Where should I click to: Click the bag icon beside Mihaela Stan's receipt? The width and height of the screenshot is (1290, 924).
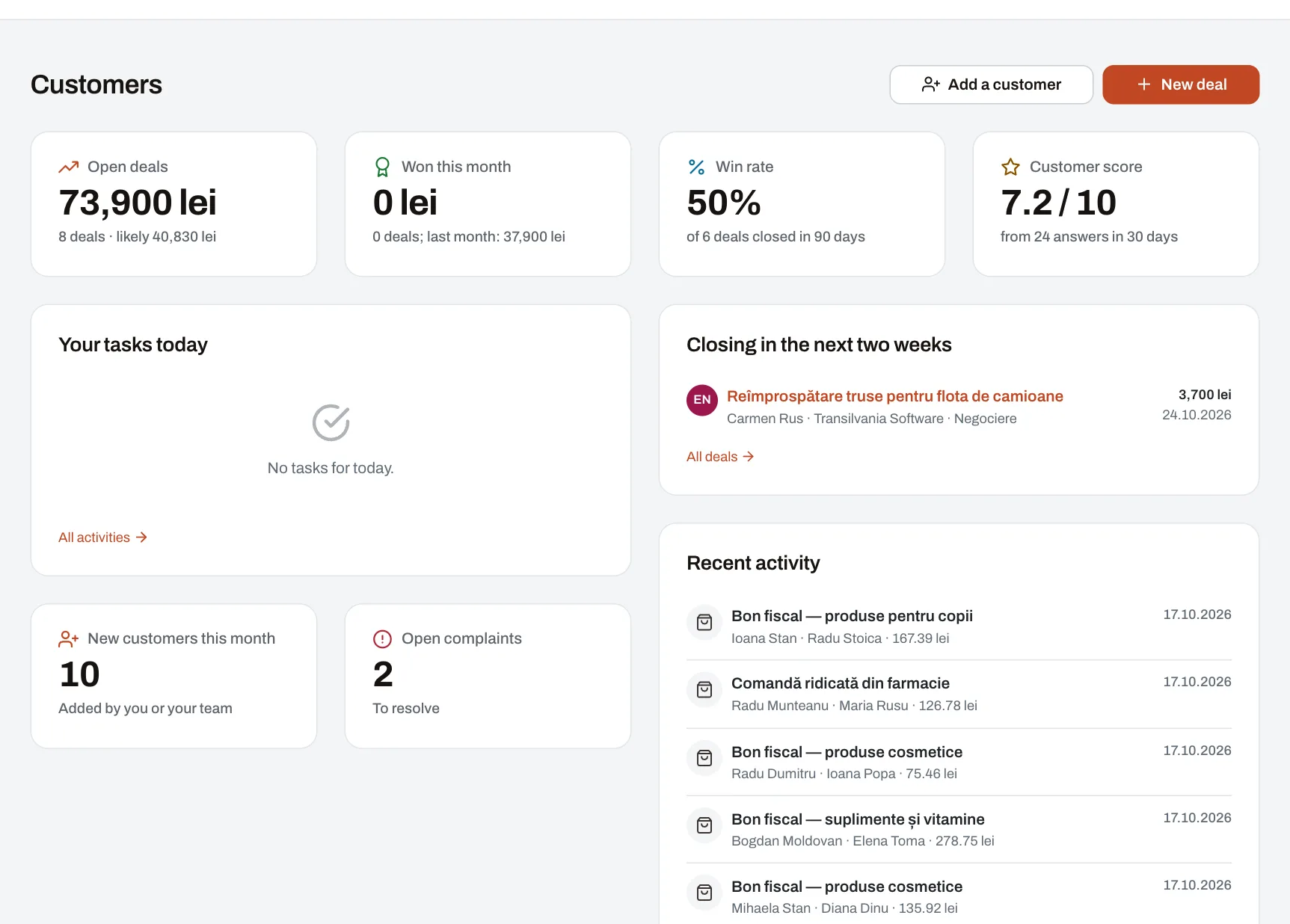(704, 893)
